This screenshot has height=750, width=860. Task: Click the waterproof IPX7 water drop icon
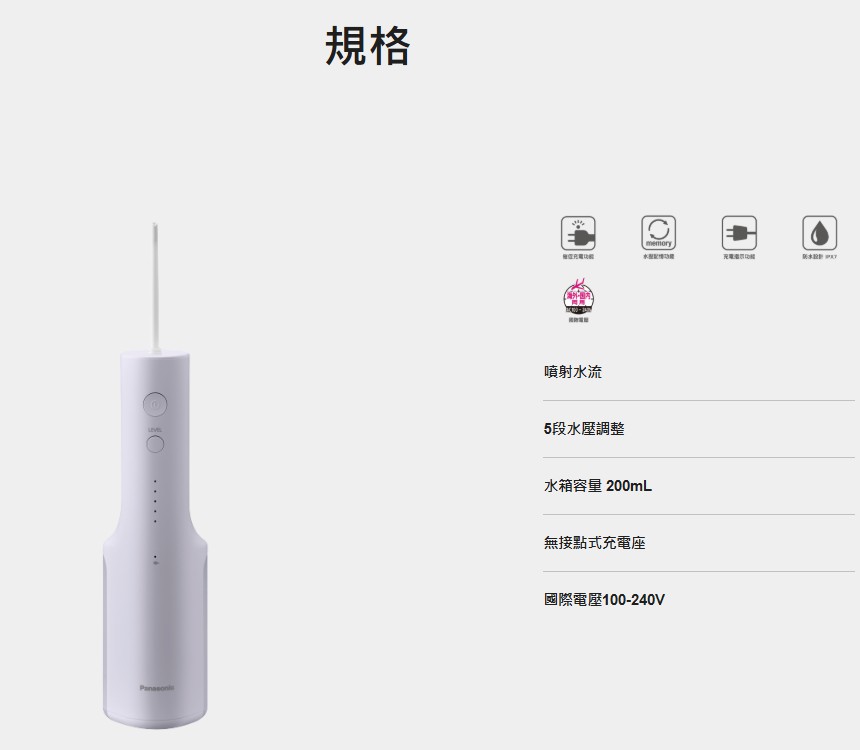pos(819,233)
